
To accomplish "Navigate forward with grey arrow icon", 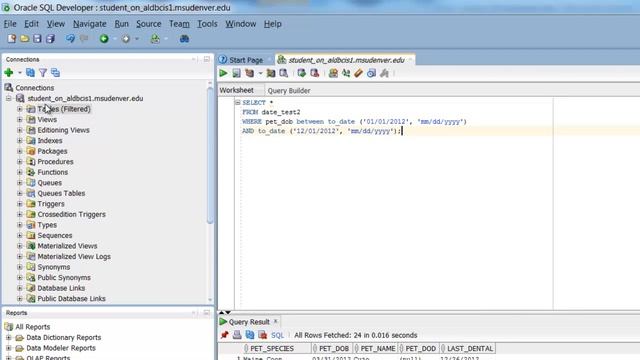I will (126, 39).
